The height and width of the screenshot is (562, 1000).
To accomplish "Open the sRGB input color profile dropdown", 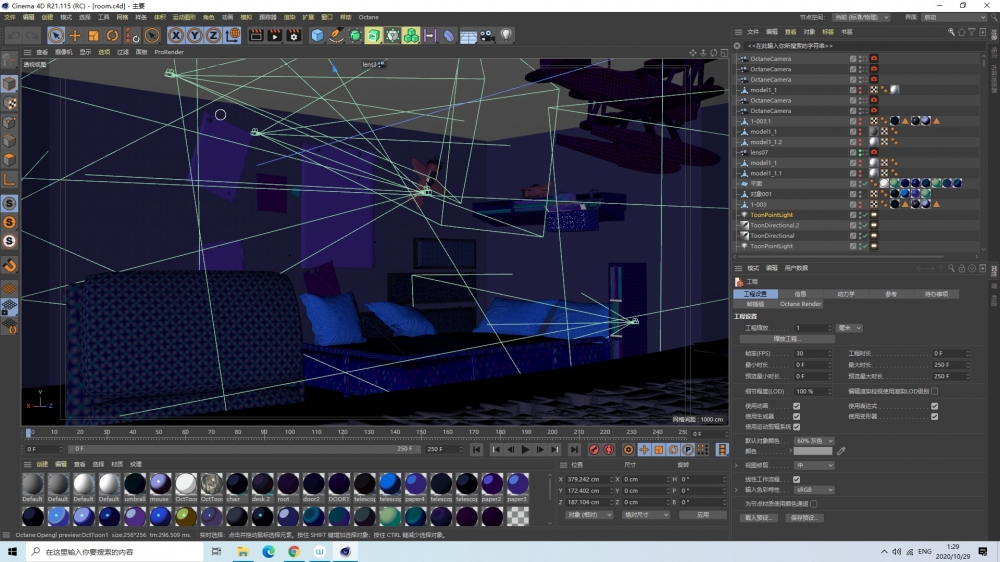I will [x=814, y=491].
